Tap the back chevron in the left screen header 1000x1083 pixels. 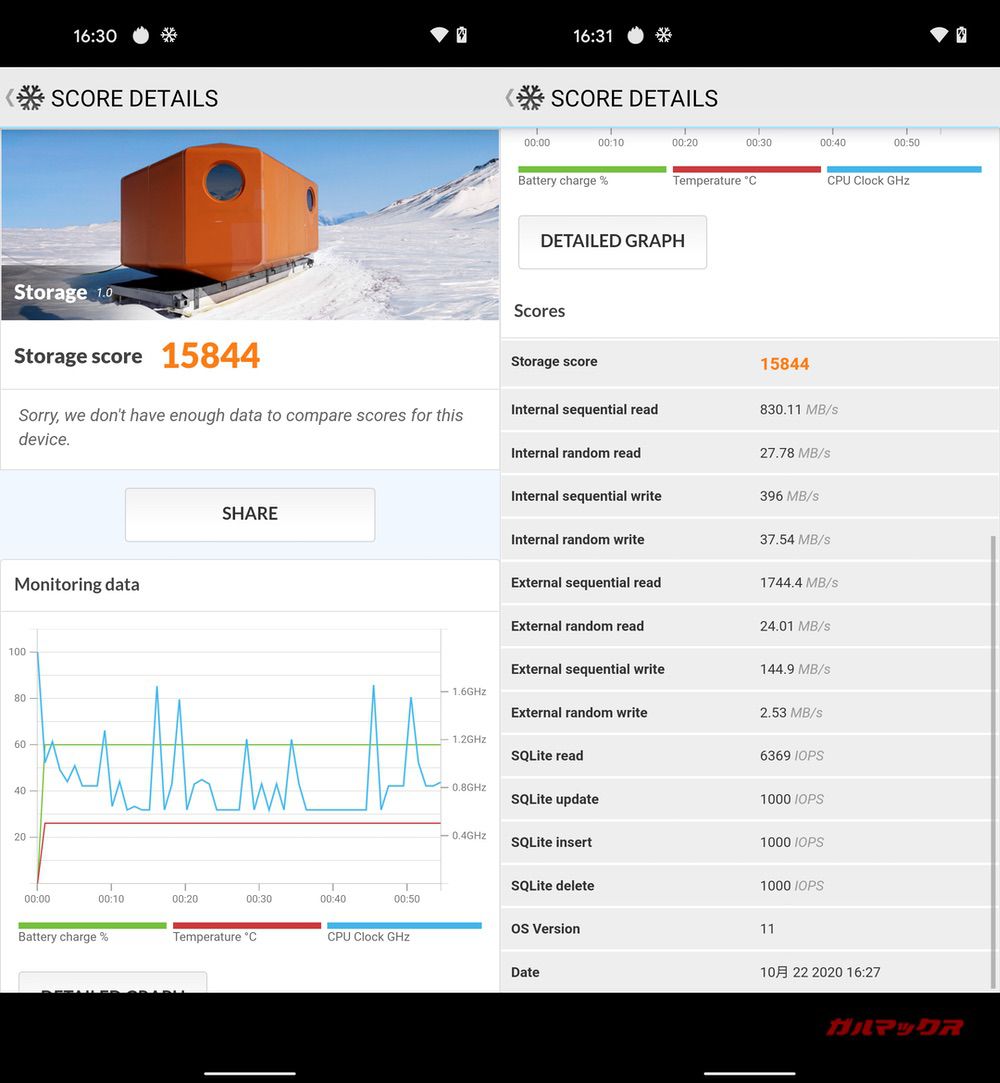(x=9, y=98)
